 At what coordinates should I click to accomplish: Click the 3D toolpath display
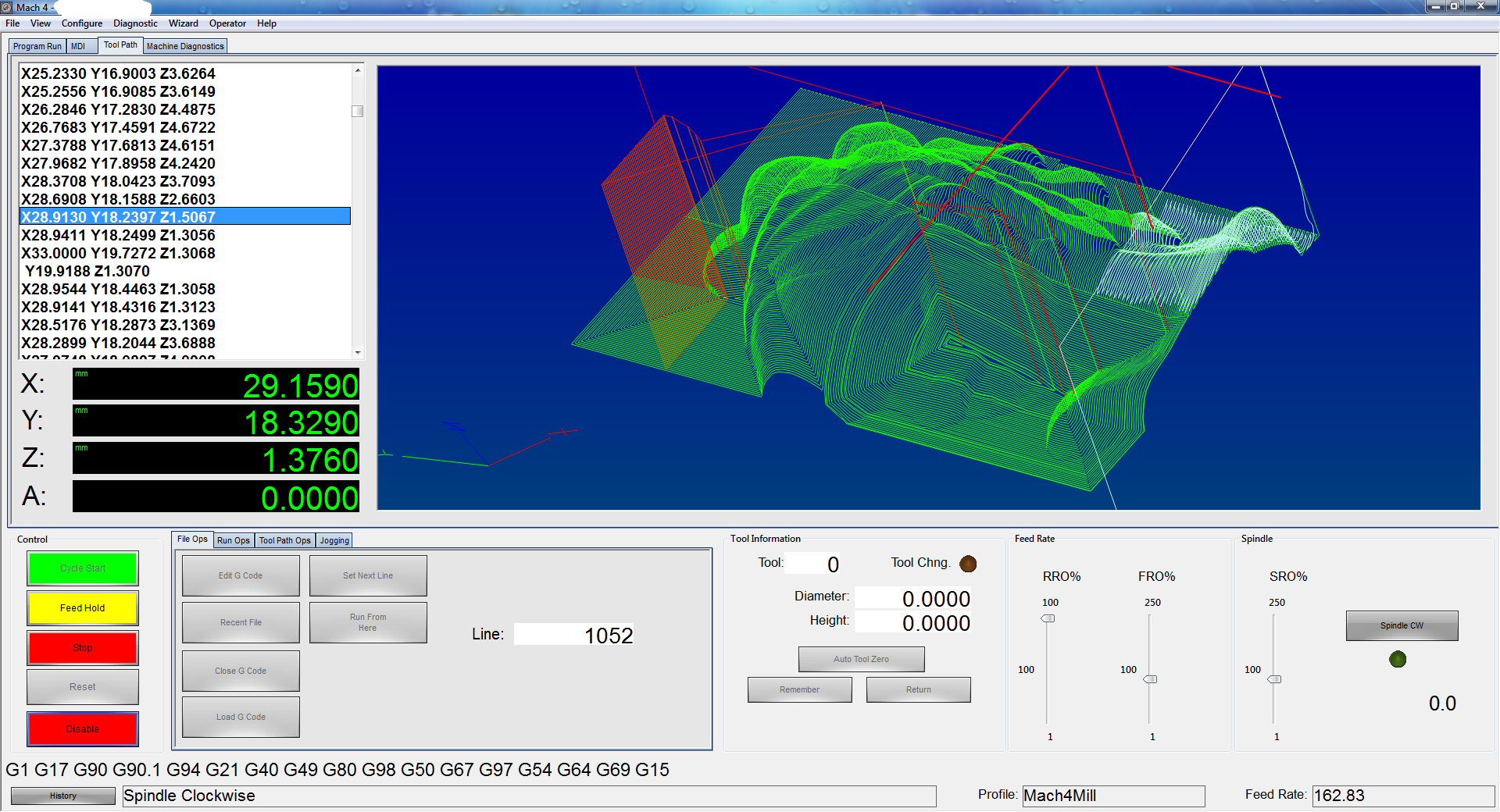click(928, 287)
